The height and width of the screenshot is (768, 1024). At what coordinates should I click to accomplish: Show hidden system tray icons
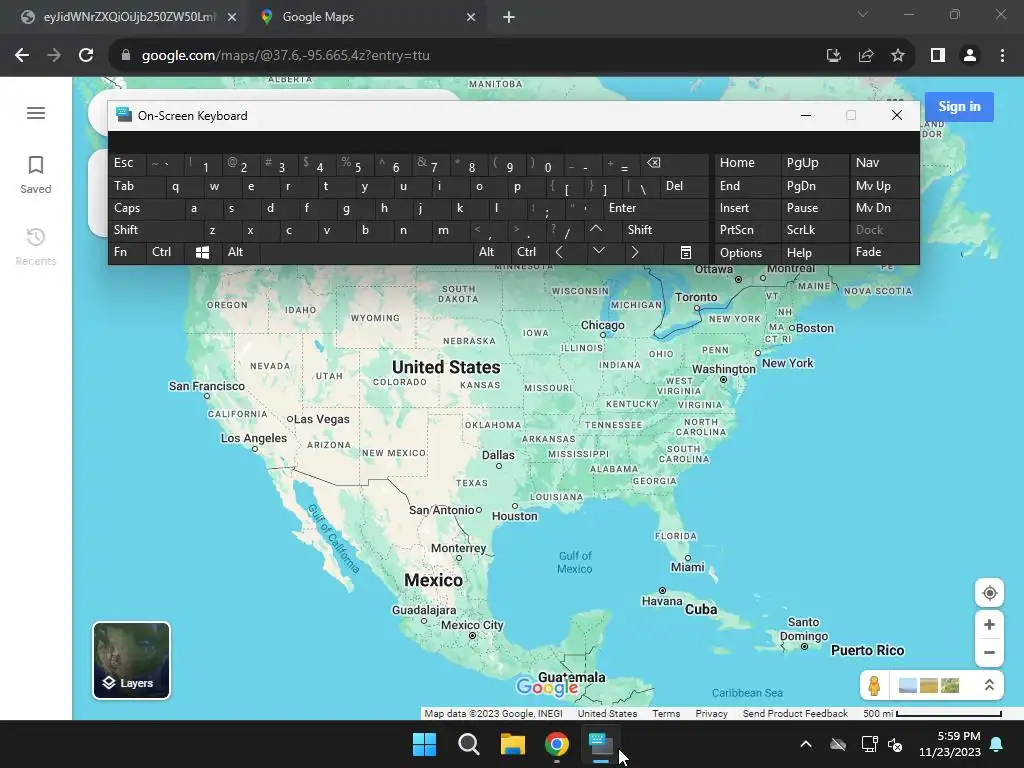[x=806, y=744]
